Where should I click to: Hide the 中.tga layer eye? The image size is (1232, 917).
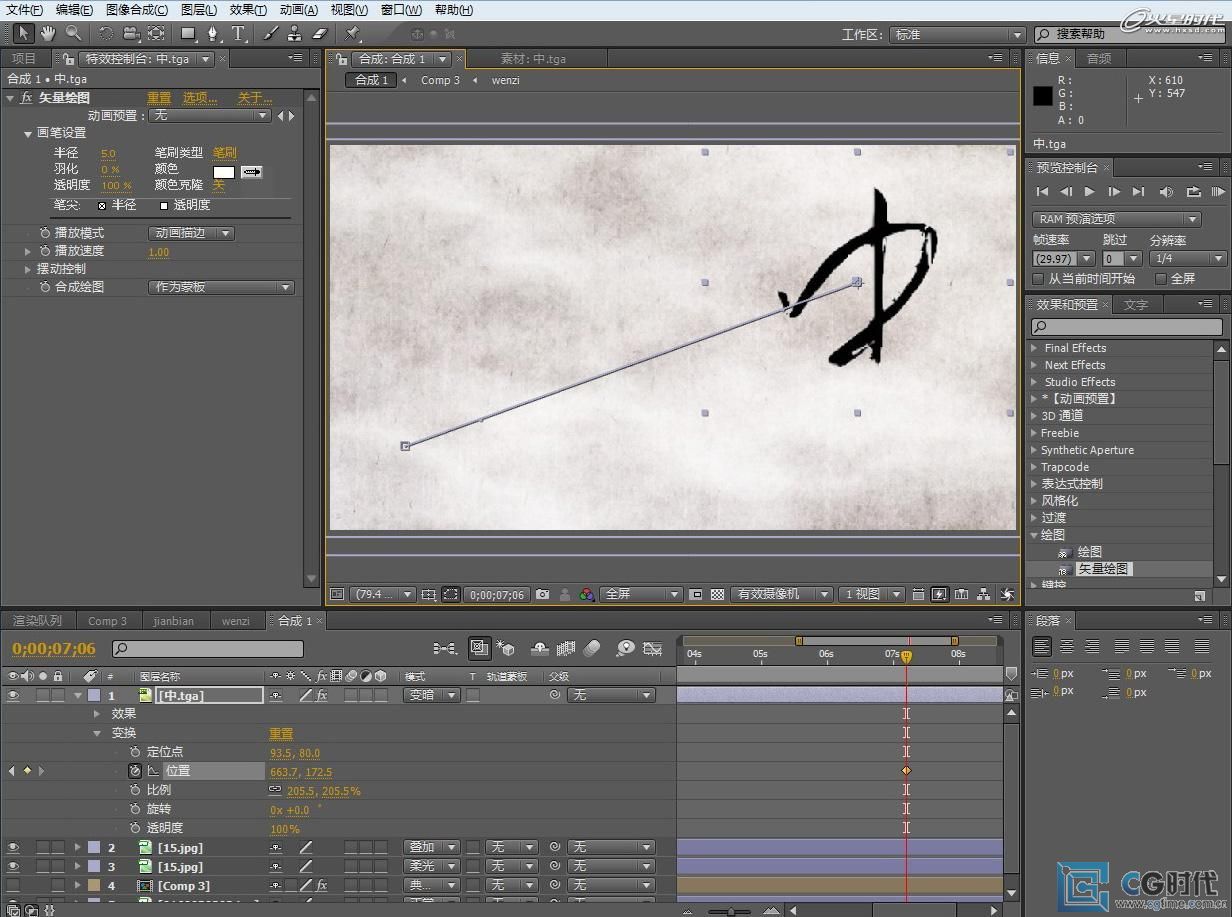pos(14,695)
